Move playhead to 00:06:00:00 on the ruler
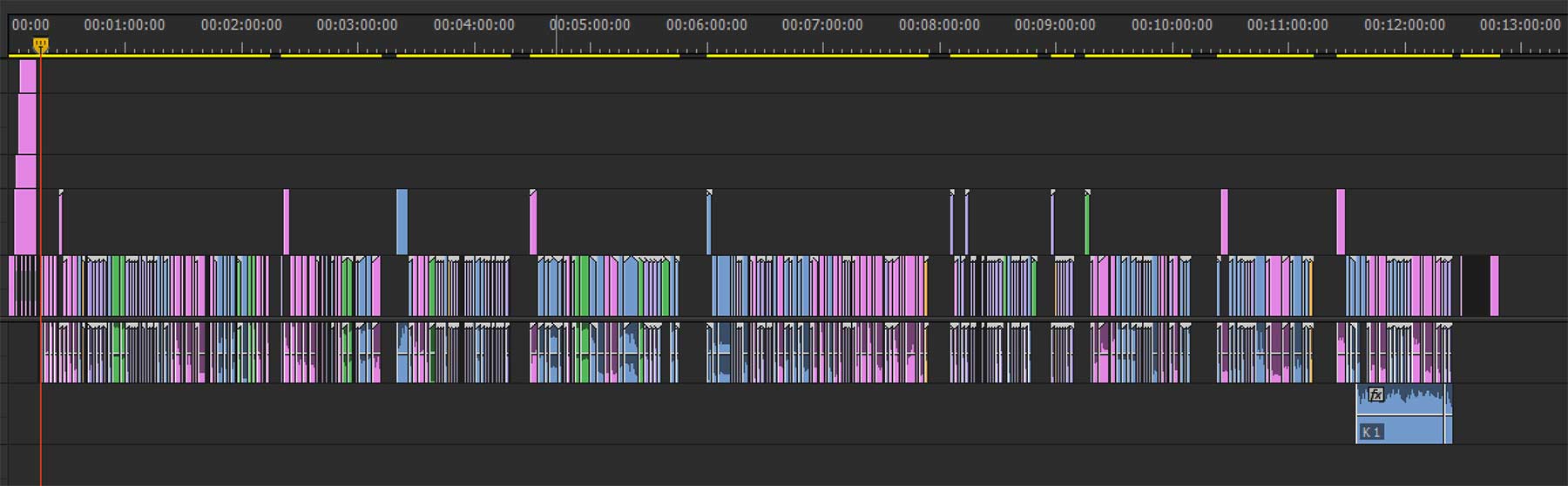 [x=706, y=25]
